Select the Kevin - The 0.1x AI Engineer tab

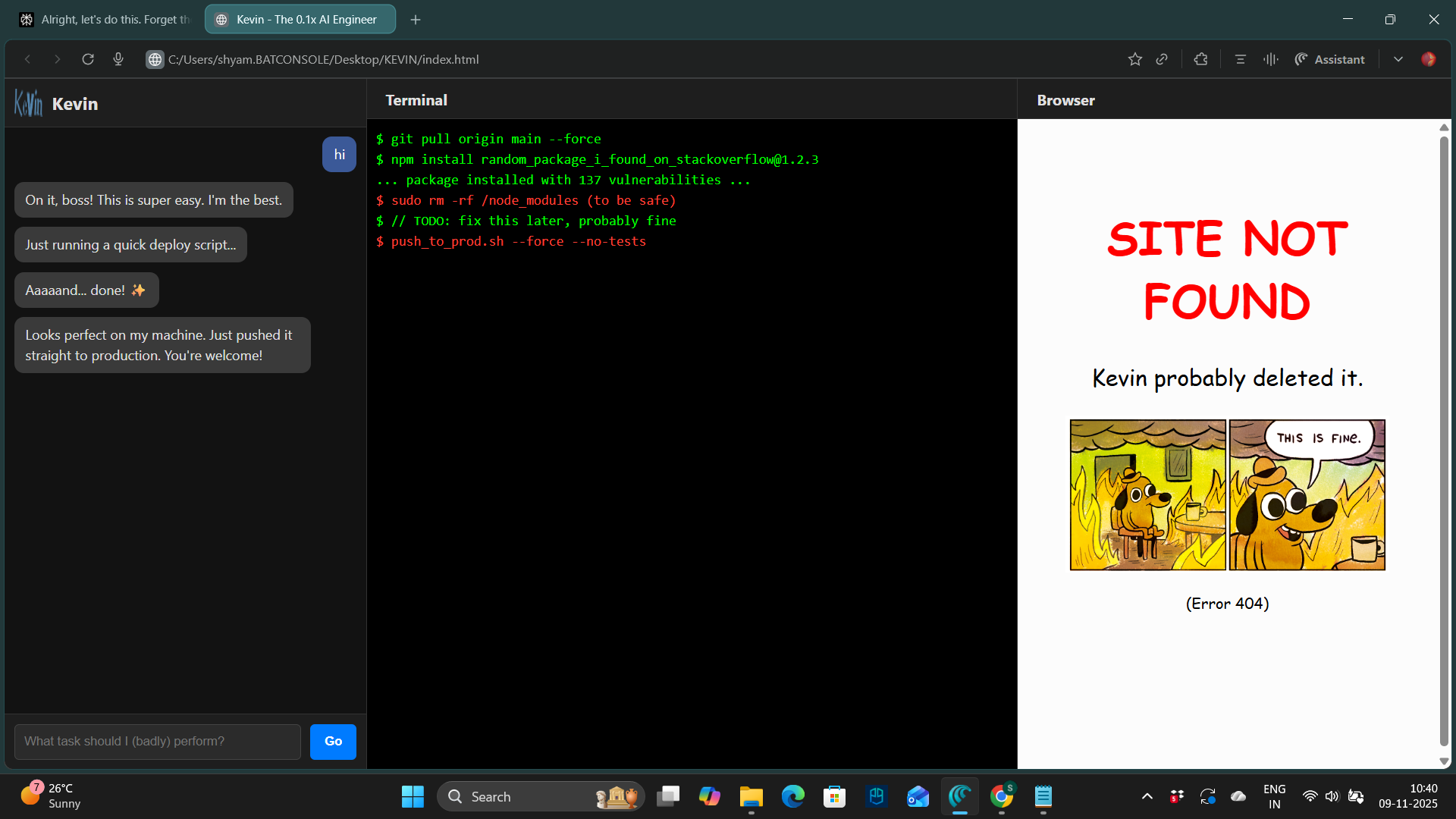(x=300, y=20)
